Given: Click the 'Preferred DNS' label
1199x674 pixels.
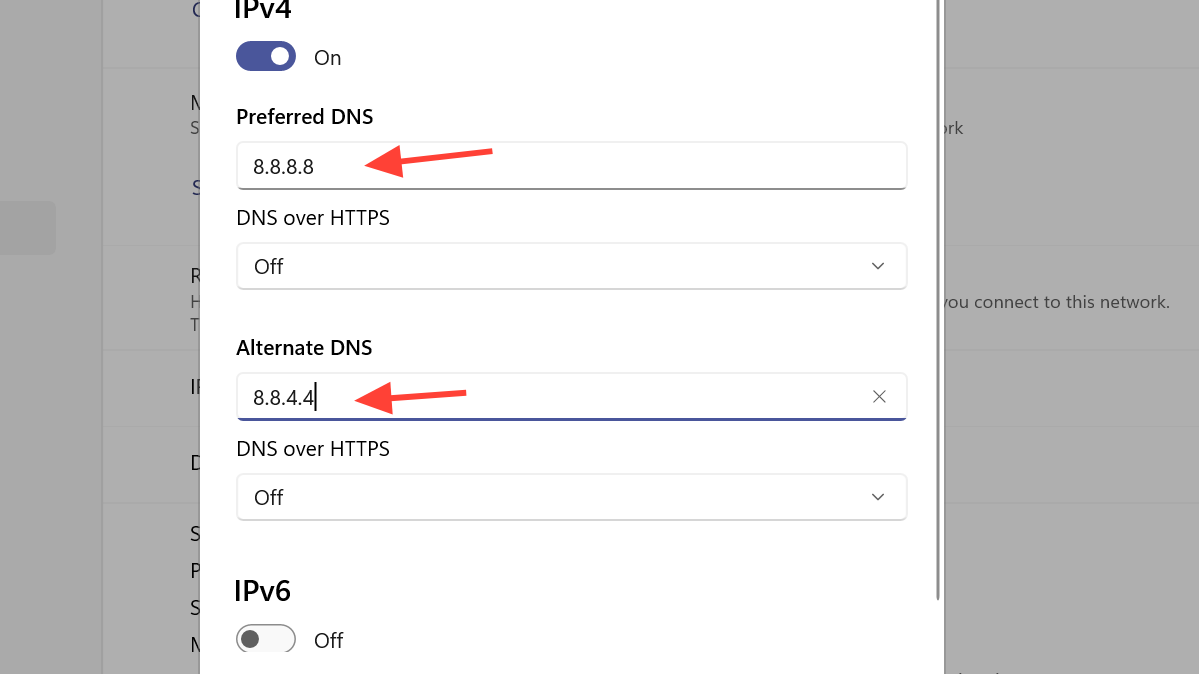Looking at the screenshot, I should pyautogui.click(x=305, y=117).
